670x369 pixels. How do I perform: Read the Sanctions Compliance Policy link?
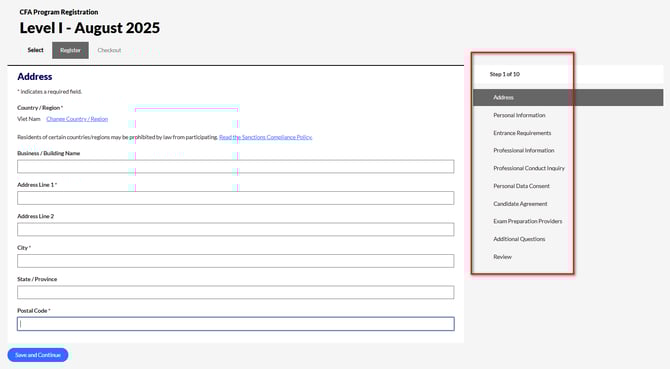tap(265, 137)
